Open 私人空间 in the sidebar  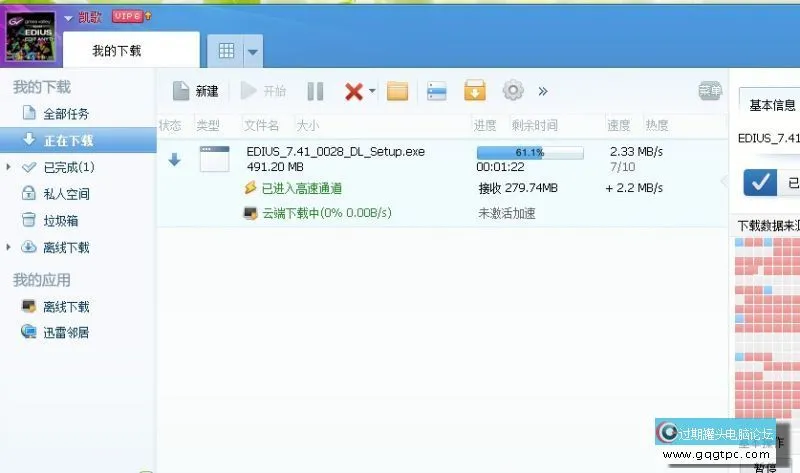[x=66, y=194]
